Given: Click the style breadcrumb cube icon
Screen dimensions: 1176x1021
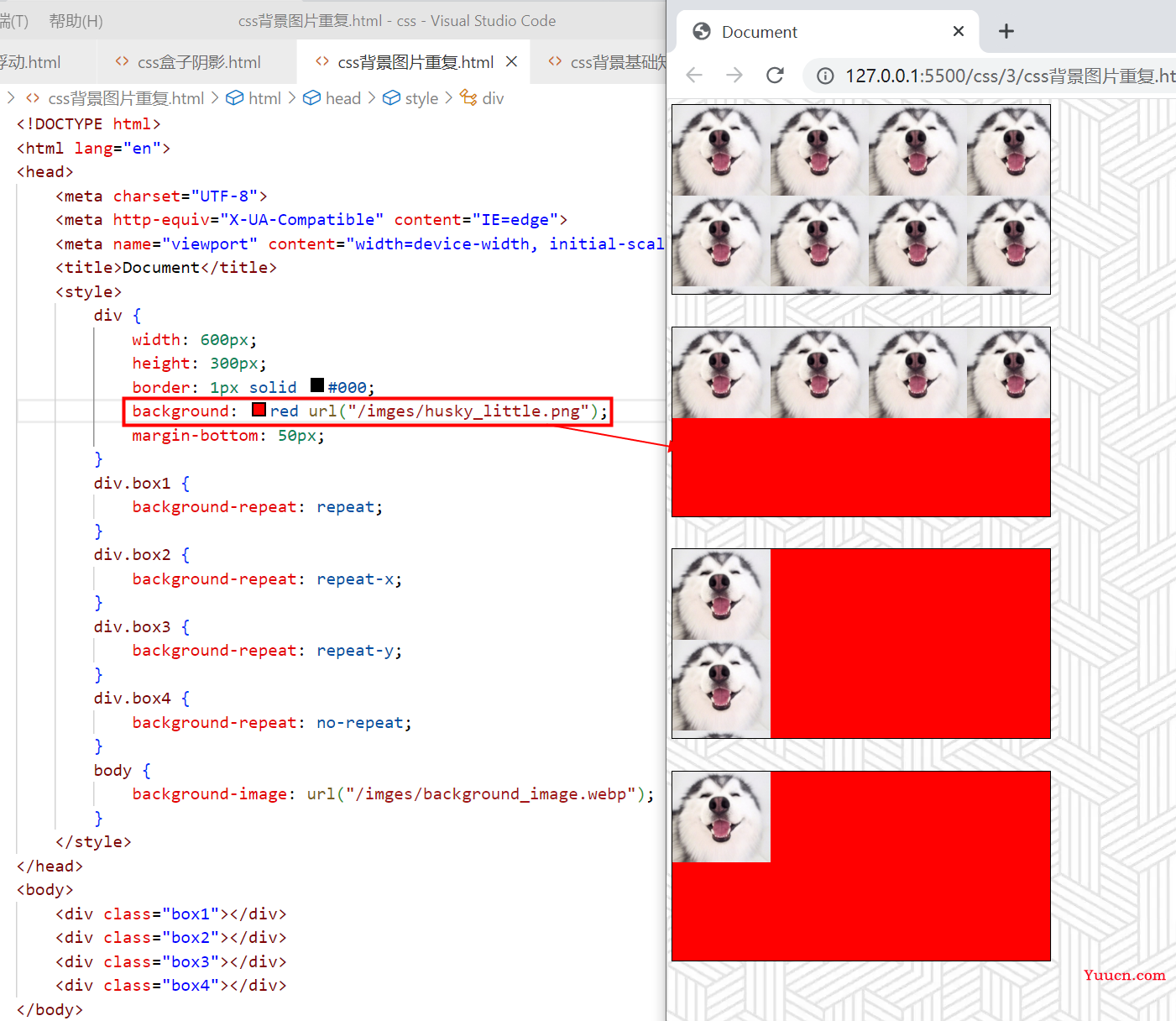Looking at the screenshot, I should tap(391, 98).
